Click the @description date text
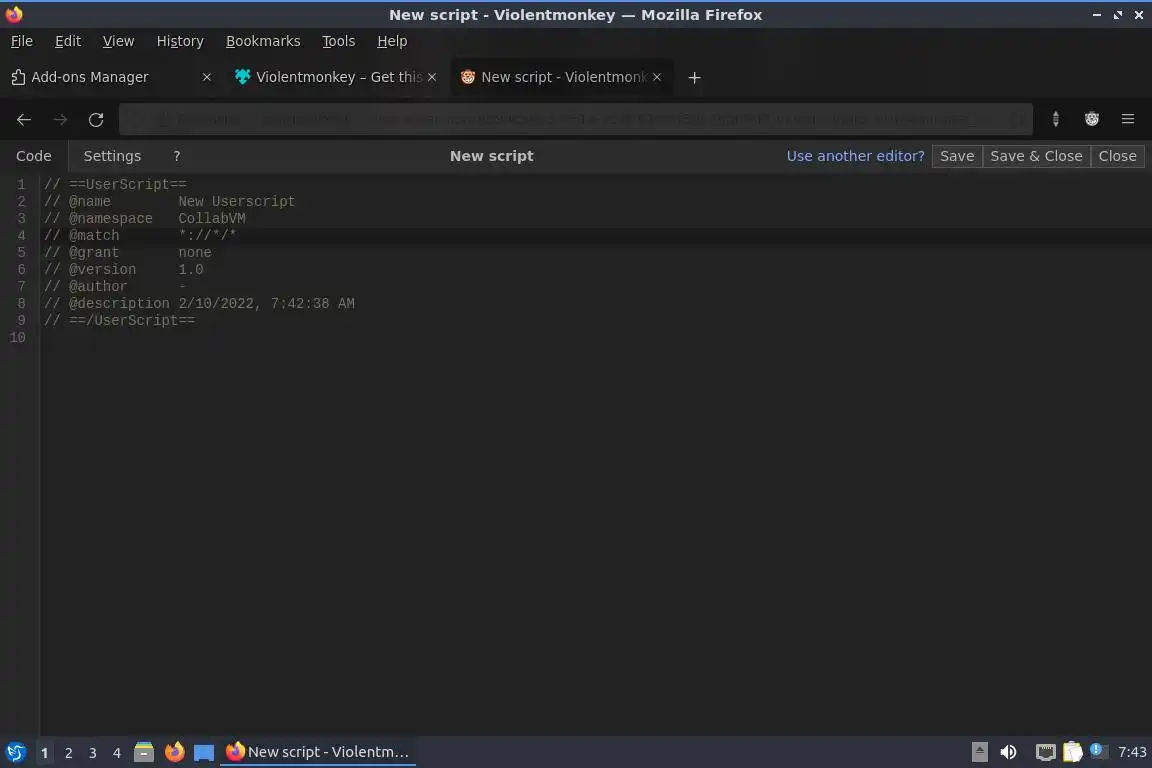 point(266,304)
